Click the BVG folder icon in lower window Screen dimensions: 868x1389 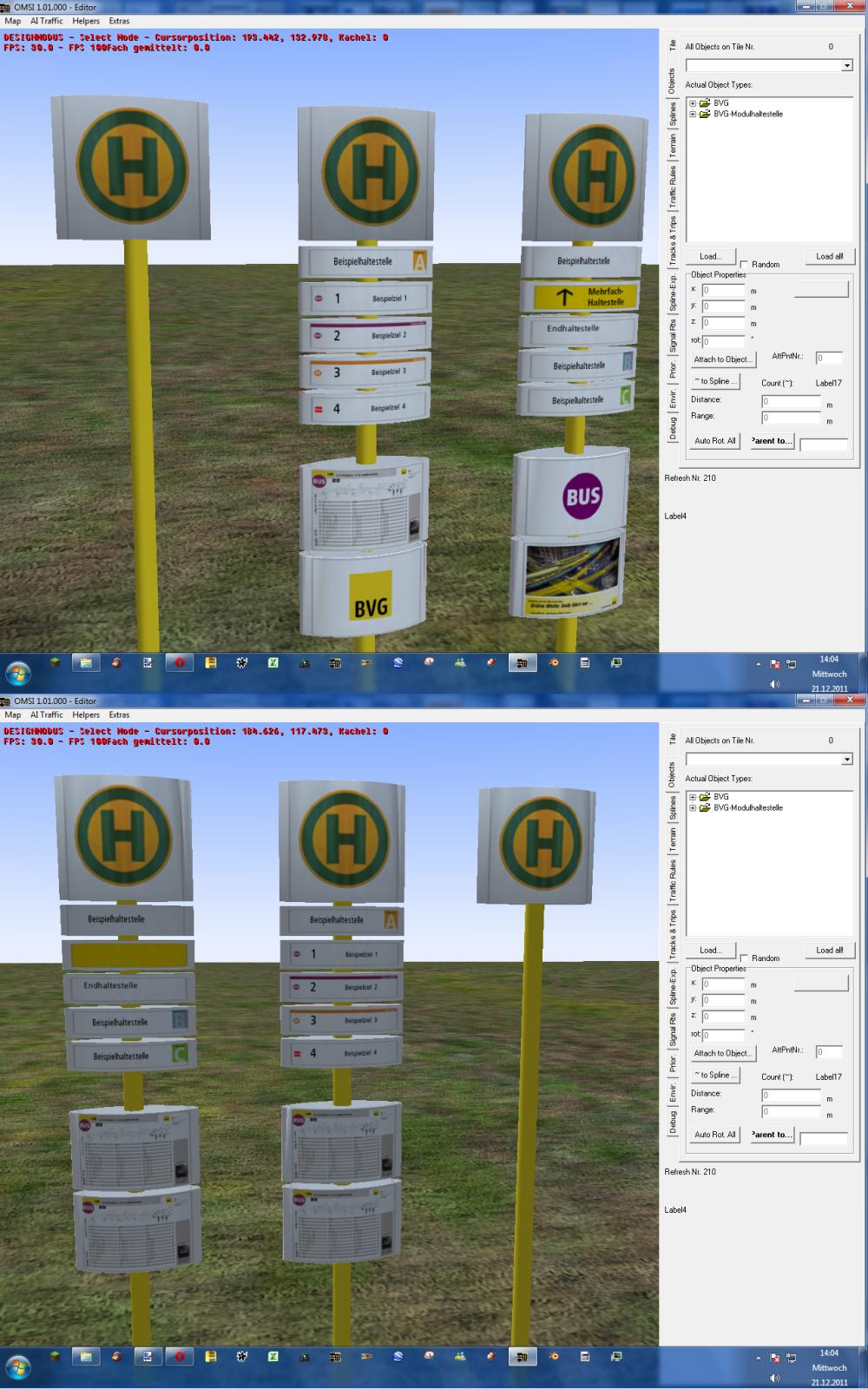coord(705,797)
